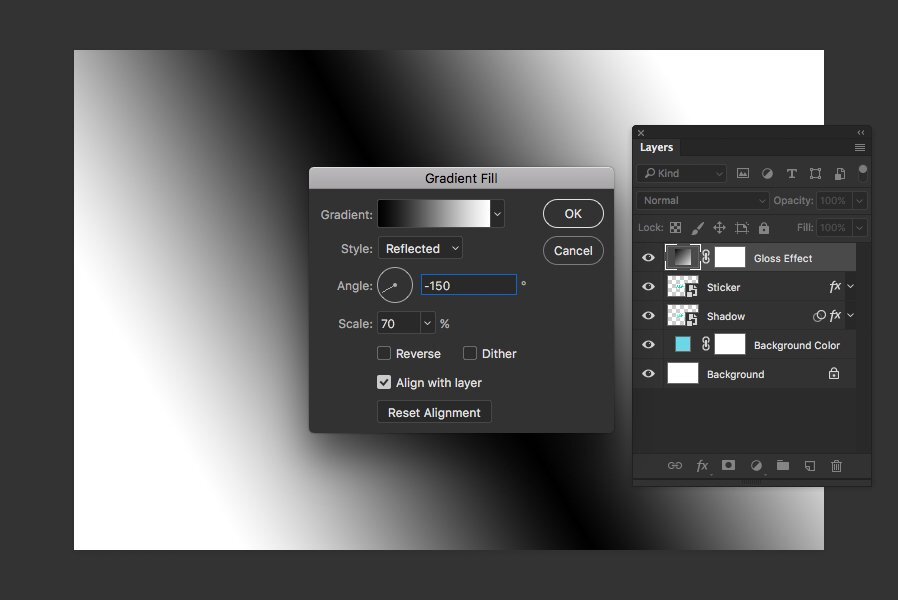Click OK in Gradient Fill dialog

(573, 214)
